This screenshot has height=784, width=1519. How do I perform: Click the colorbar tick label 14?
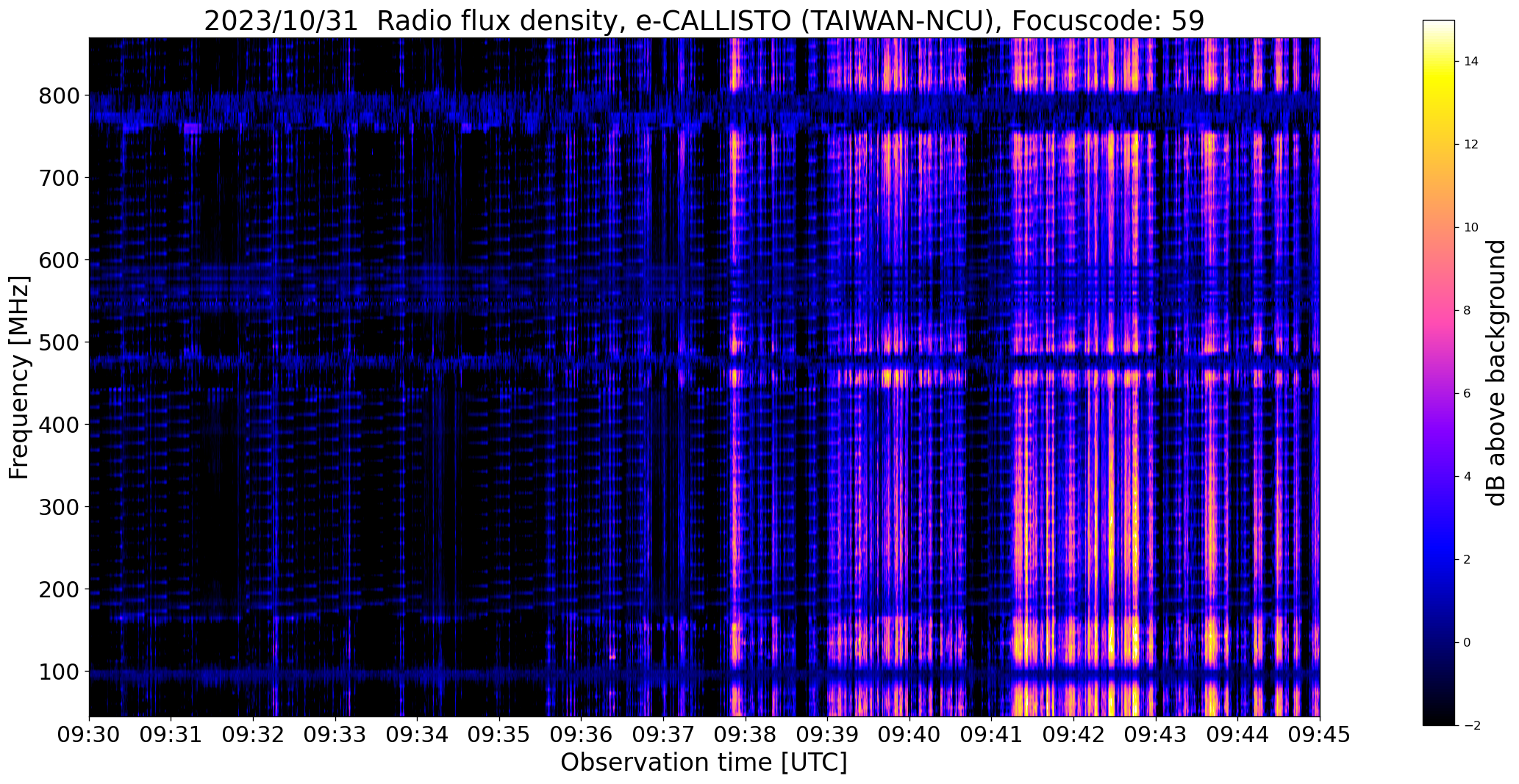[1471, 62]
